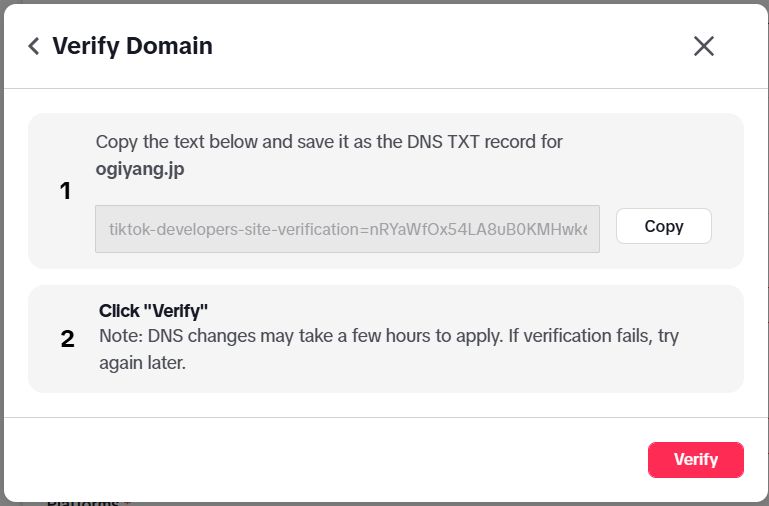Viewport: 769px width, 506px height.
Task: Close the Verify Domain dialog
Action: tap(704, 46)
